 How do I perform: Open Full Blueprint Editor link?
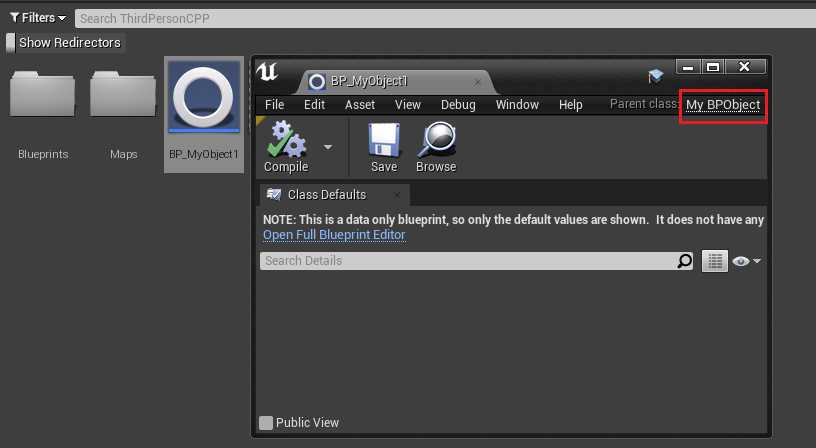tap(334, 235)
